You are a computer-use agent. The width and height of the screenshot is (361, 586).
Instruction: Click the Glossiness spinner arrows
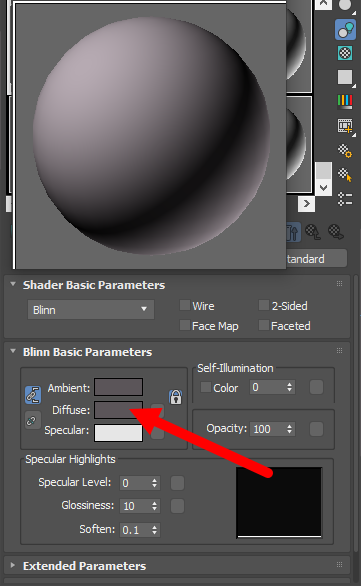(155, 506)
